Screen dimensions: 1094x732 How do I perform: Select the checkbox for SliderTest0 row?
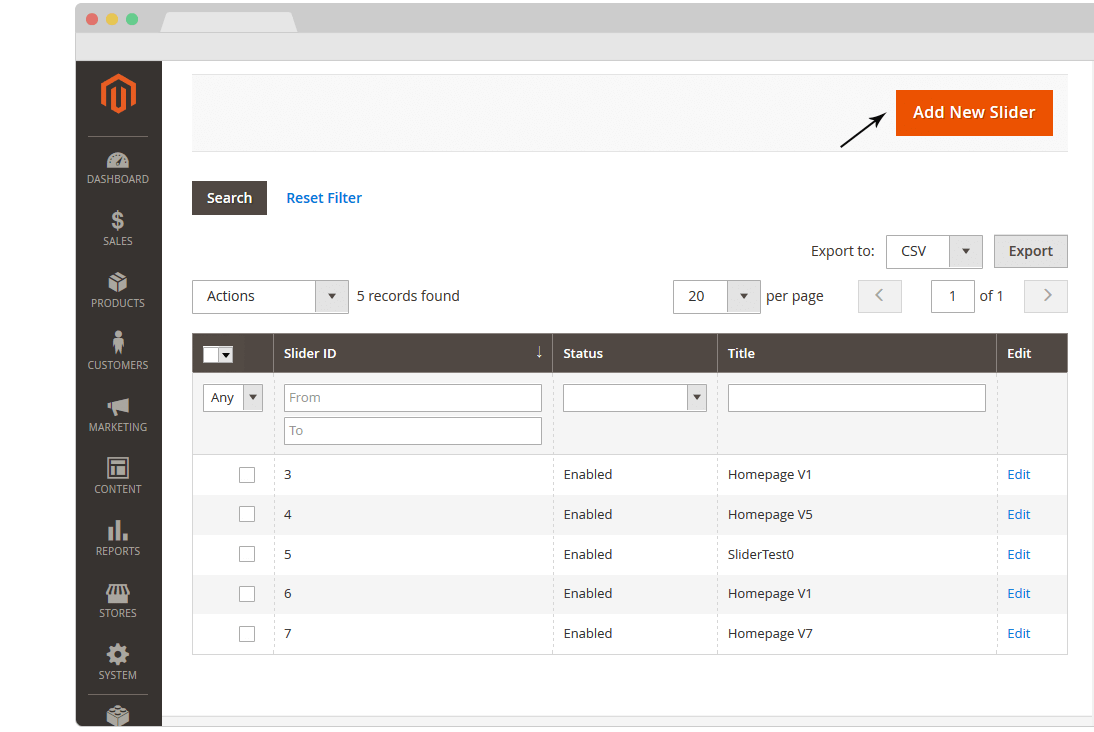point(247,554)
